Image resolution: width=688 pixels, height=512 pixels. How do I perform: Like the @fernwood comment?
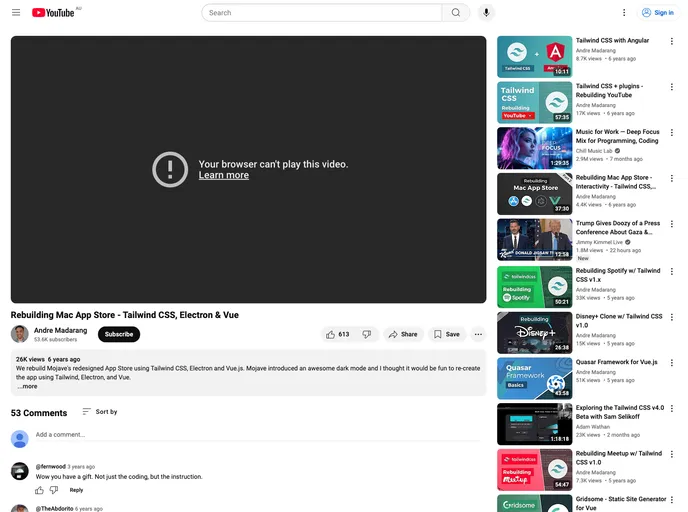[39, 490]
